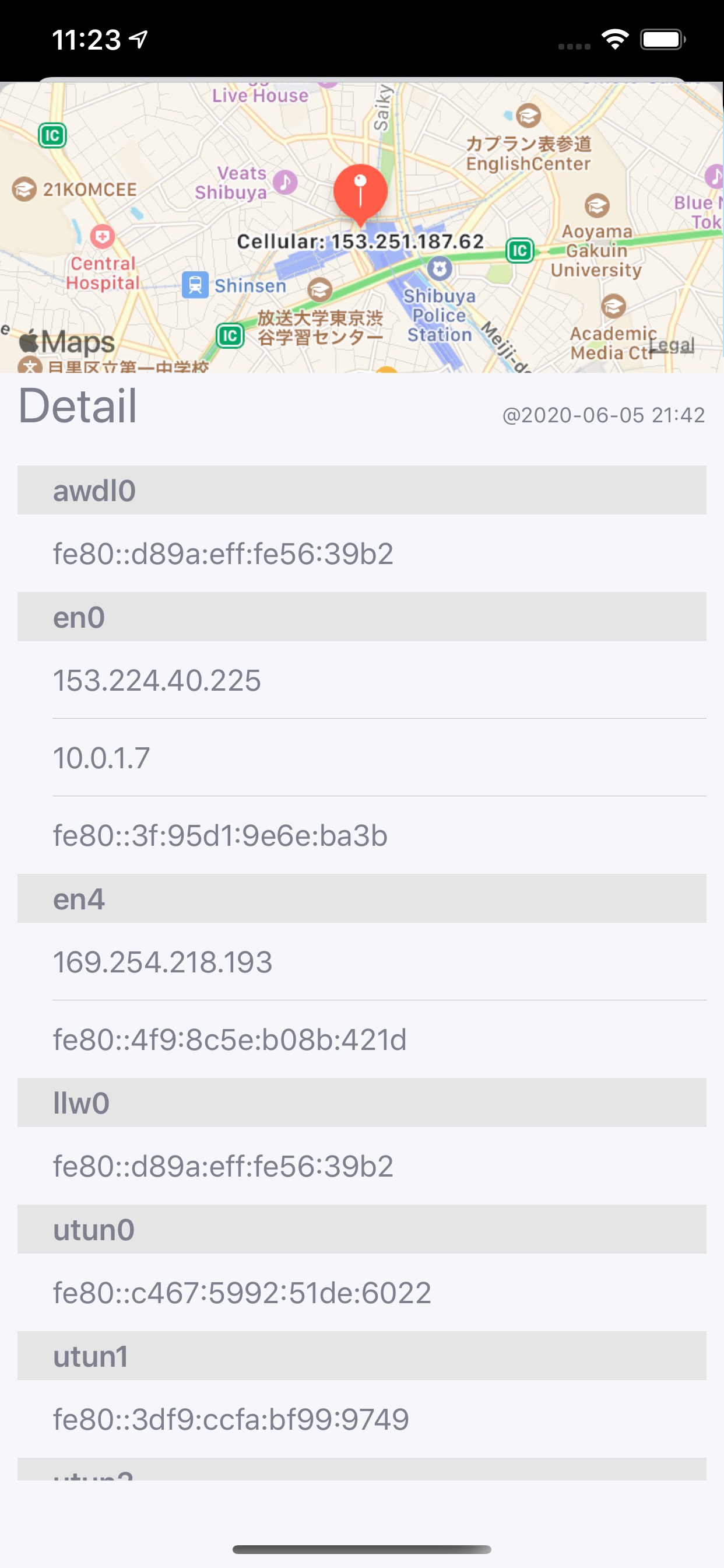Tap the Shibuya Police Station badge icon
This screenshot has width=724, height=1568.
pyautogui.click(x=440, y=268)
